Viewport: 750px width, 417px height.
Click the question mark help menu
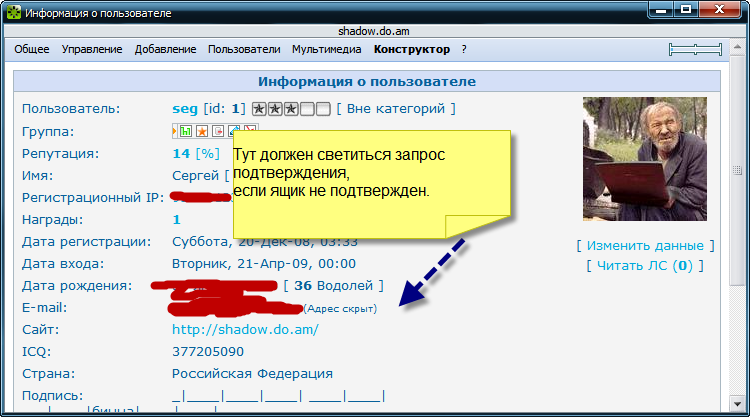pos(464,49)
